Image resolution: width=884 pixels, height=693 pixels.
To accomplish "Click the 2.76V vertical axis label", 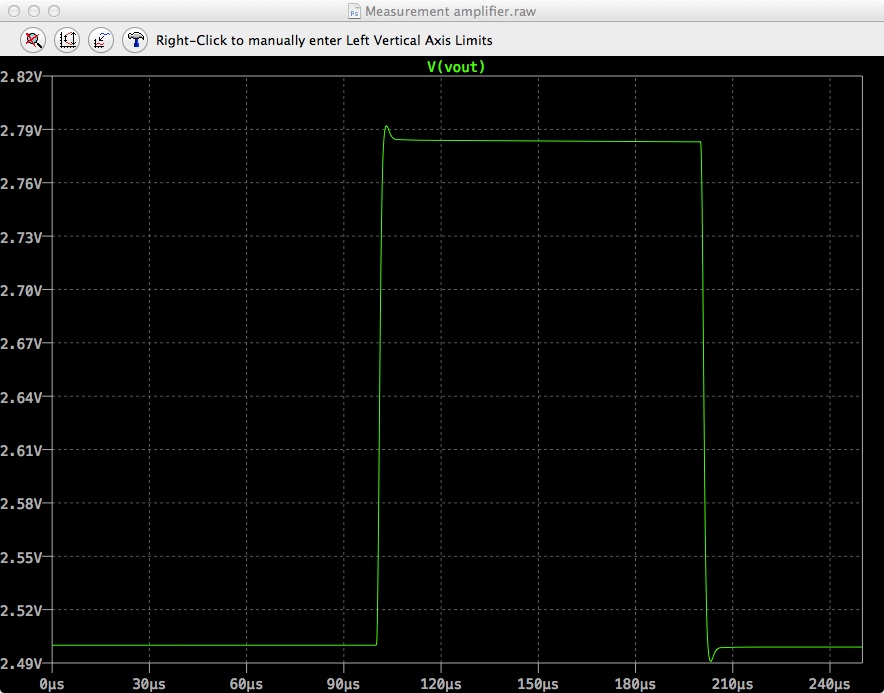I will point(21,184).
